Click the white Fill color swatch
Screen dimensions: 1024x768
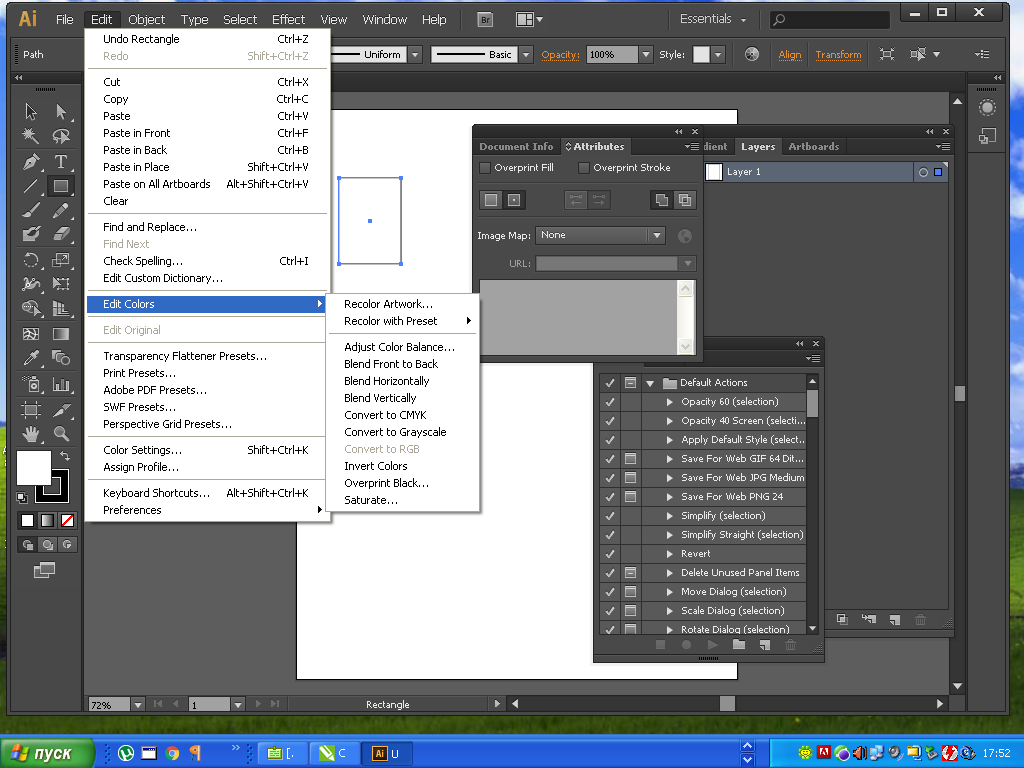coord(33,467)
